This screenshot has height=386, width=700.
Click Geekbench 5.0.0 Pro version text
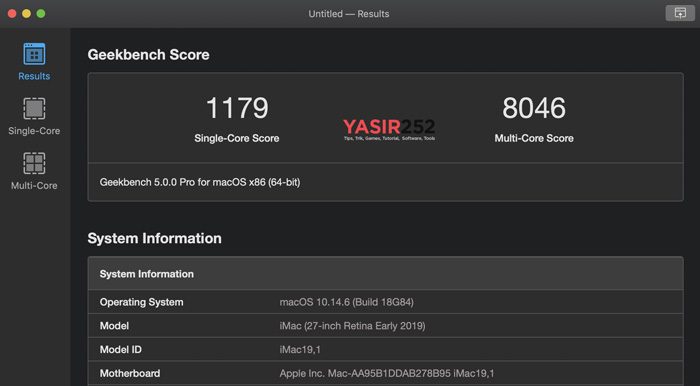point(200,182)
